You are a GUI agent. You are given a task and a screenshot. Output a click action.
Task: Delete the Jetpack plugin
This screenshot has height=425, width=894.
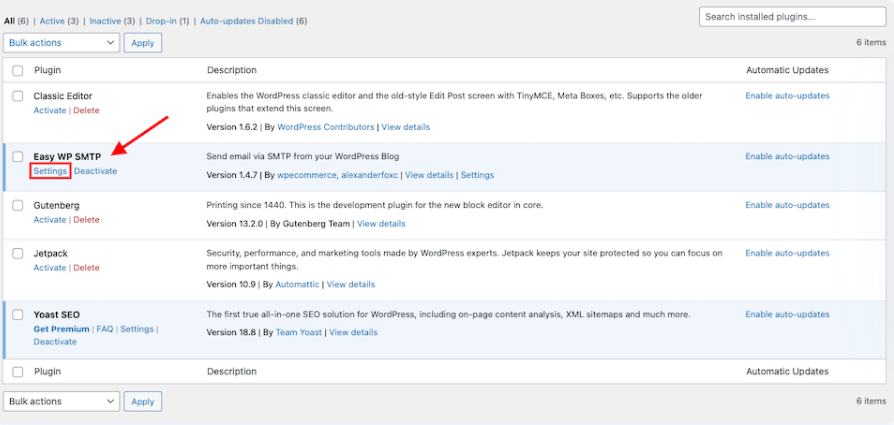pyautogui.click(x=86, y=268)
